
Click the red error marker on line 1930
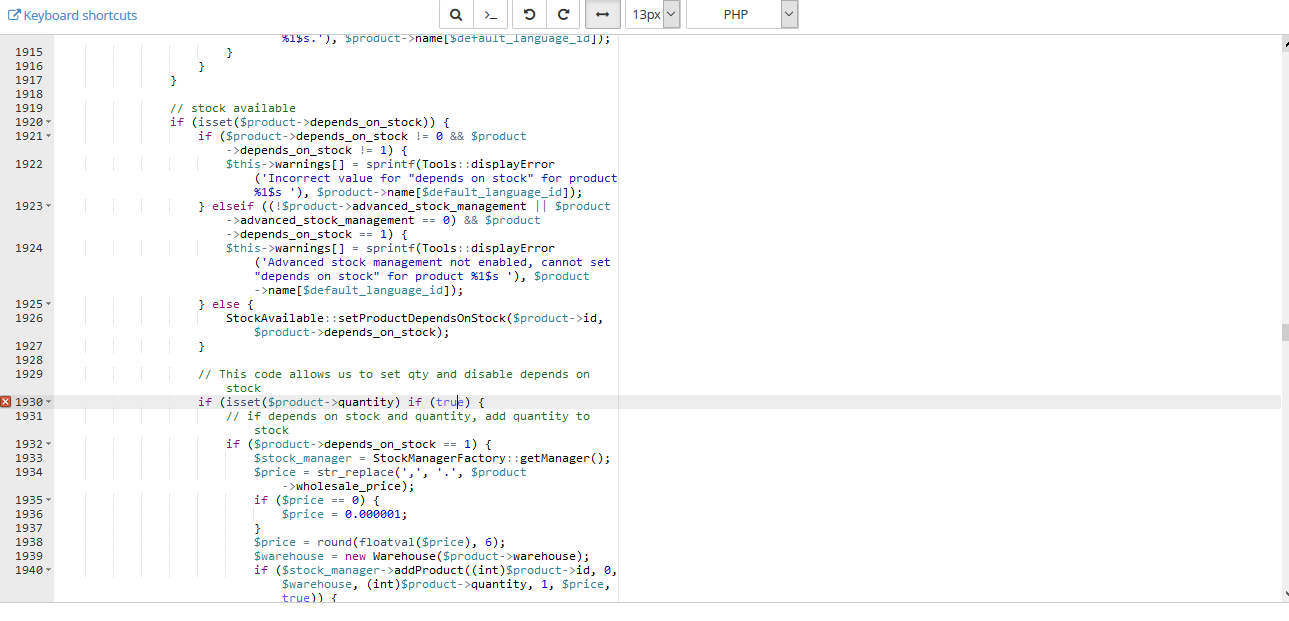coord(6,402)
